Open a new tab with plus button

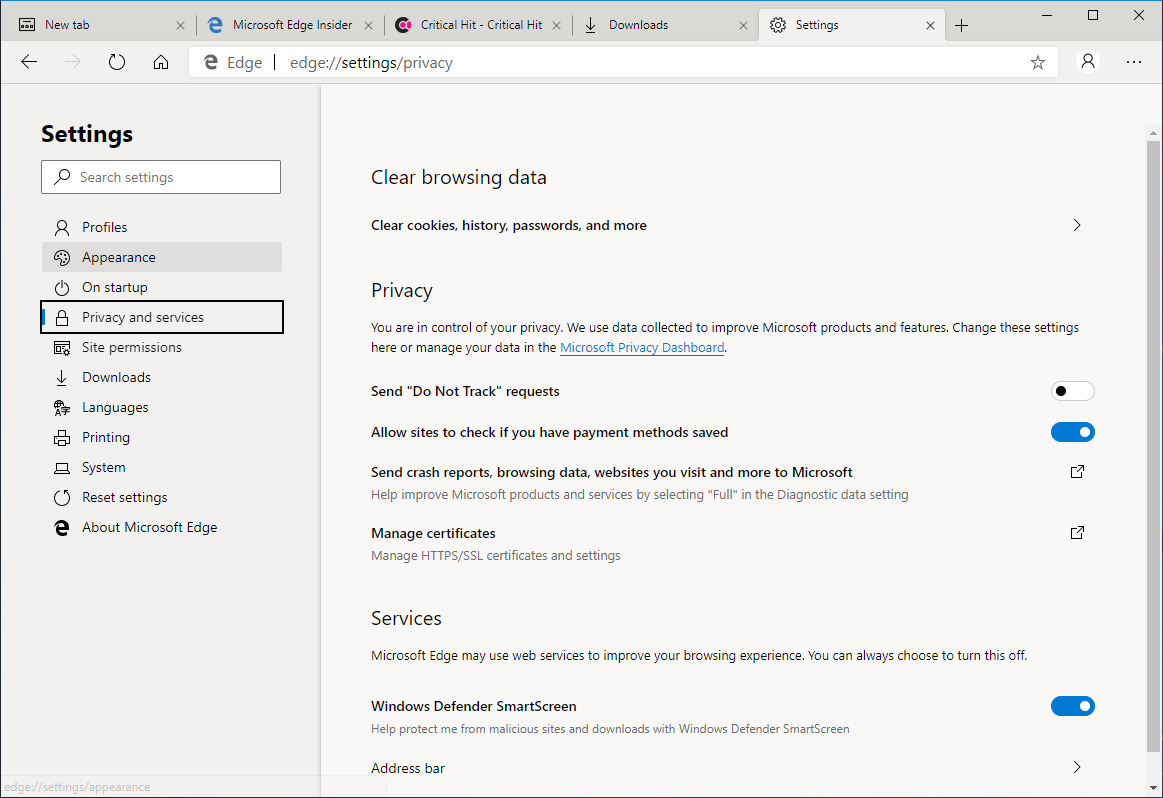point(962,26)
